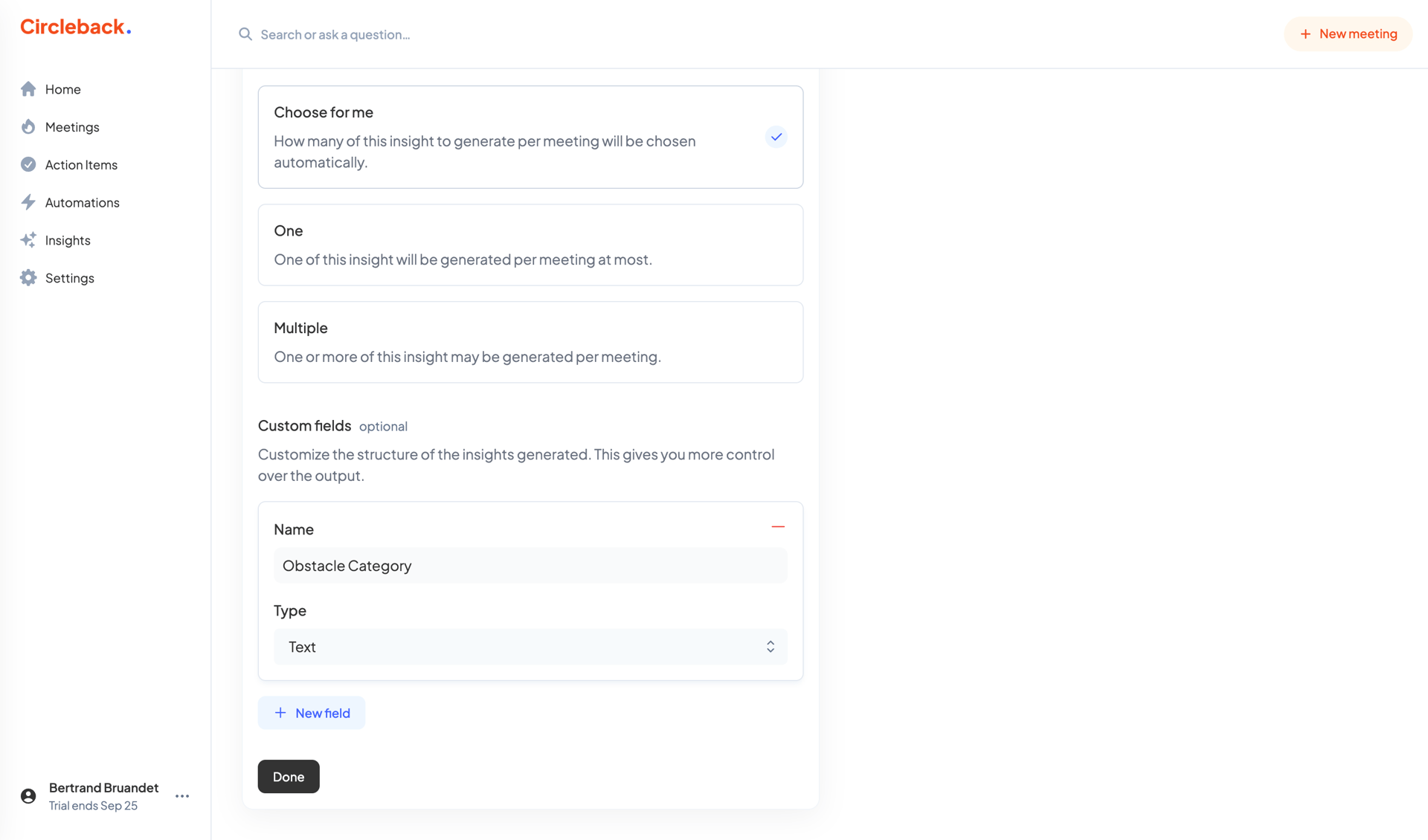Click the New meeting button
This screenshot has width=1428, height=840.
(1348, 33)
